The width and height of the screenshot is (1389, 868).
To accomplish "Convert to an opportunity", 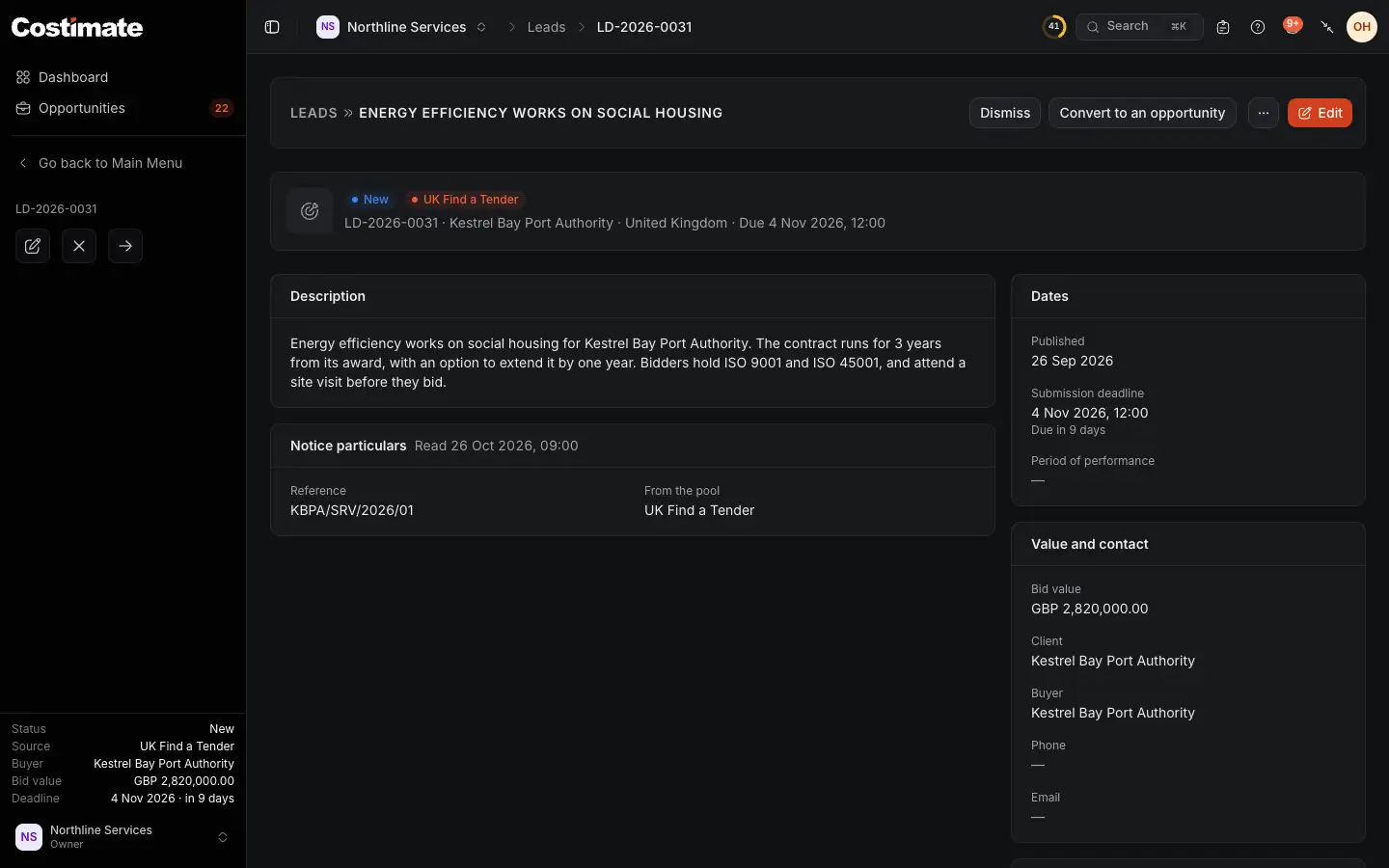I will (x=1142, y=113).
